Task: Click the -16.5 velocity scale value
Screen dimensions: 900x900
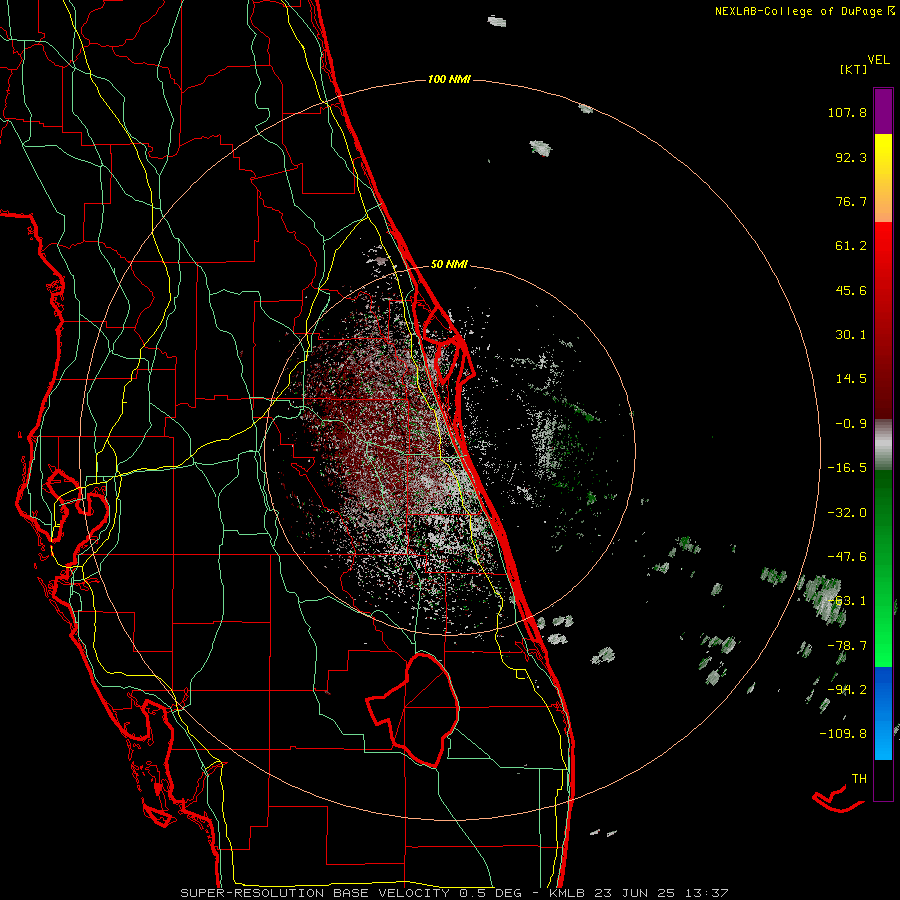Action: click(x=847, y=468)
